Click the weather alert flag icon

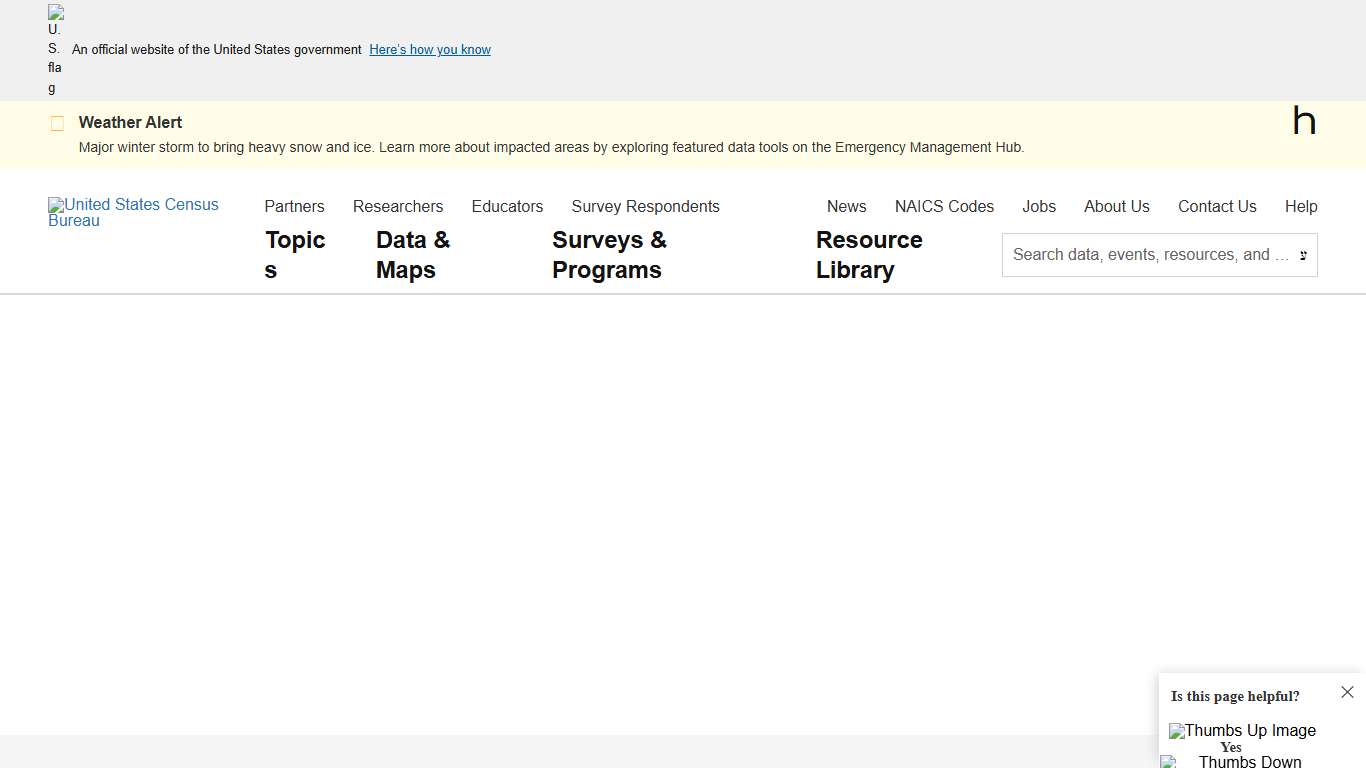[x=57, y=122]
